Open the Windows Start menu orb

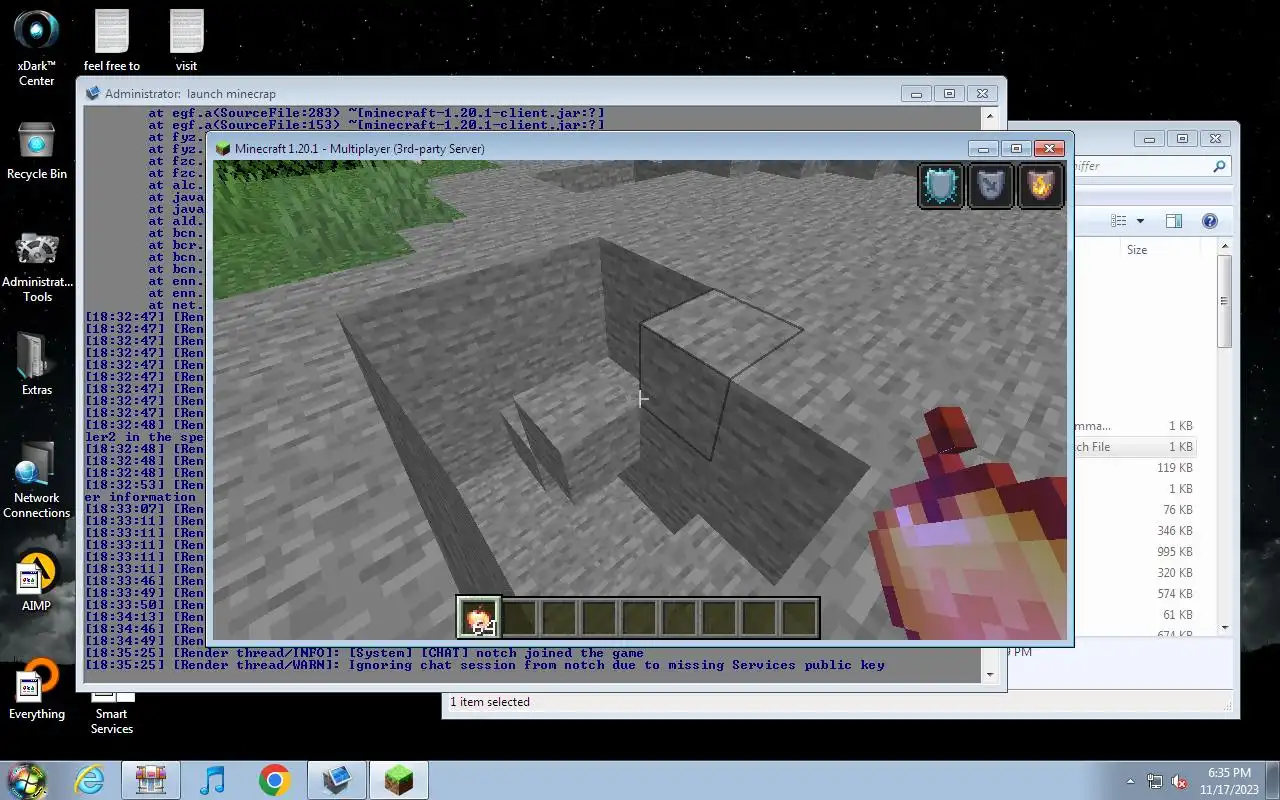pyautogui.click(x=28, y=780)
